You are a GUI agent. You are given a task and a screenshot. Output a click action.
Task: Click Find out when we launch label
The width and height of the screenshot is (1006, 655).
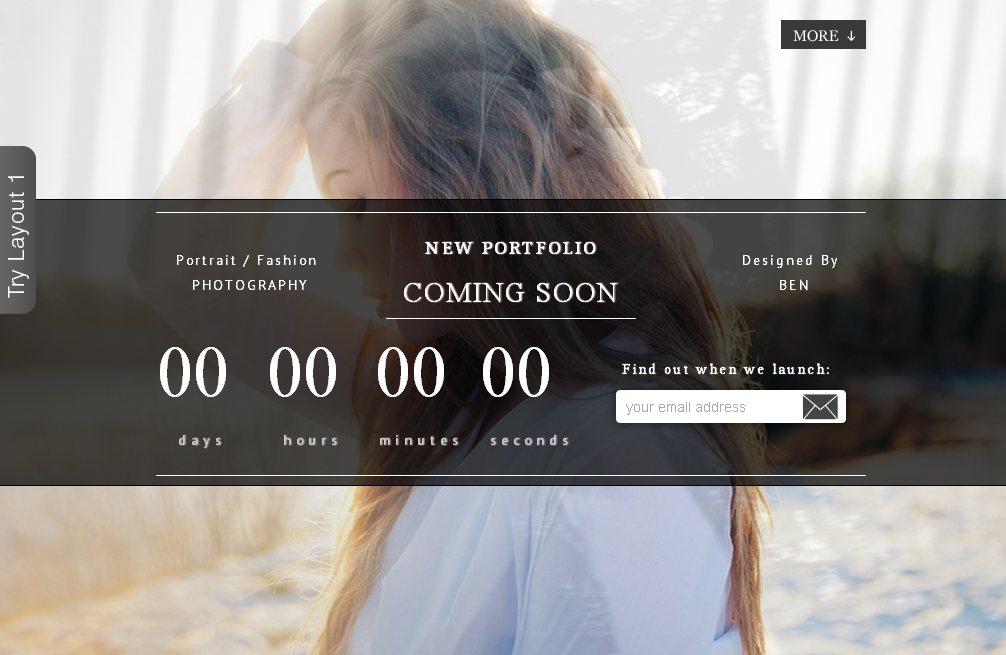pos(726,369)
